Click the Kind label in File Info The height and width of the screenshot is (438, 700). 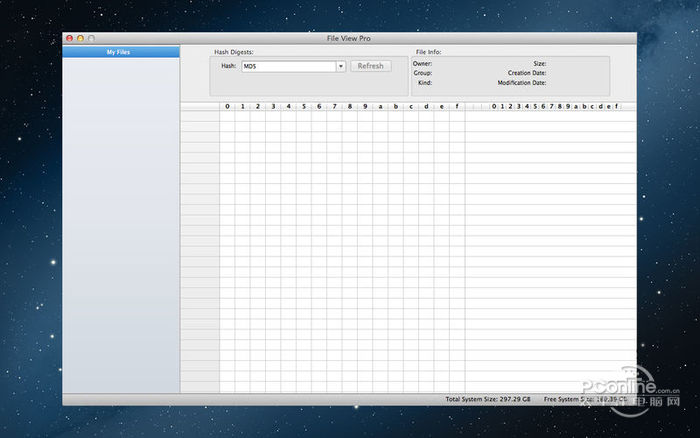(x=425, y=83)
